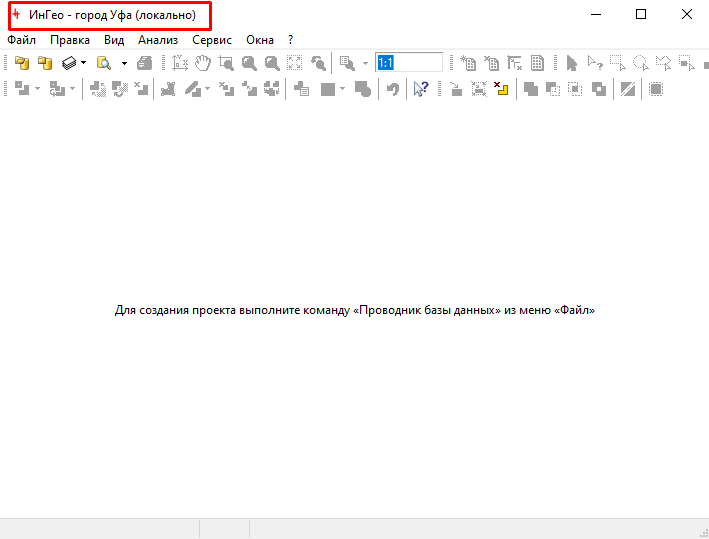The width and height of the screenshot is (709, 539).
Task: Select the pencil drawing tool icon
Action: point(193,89)
